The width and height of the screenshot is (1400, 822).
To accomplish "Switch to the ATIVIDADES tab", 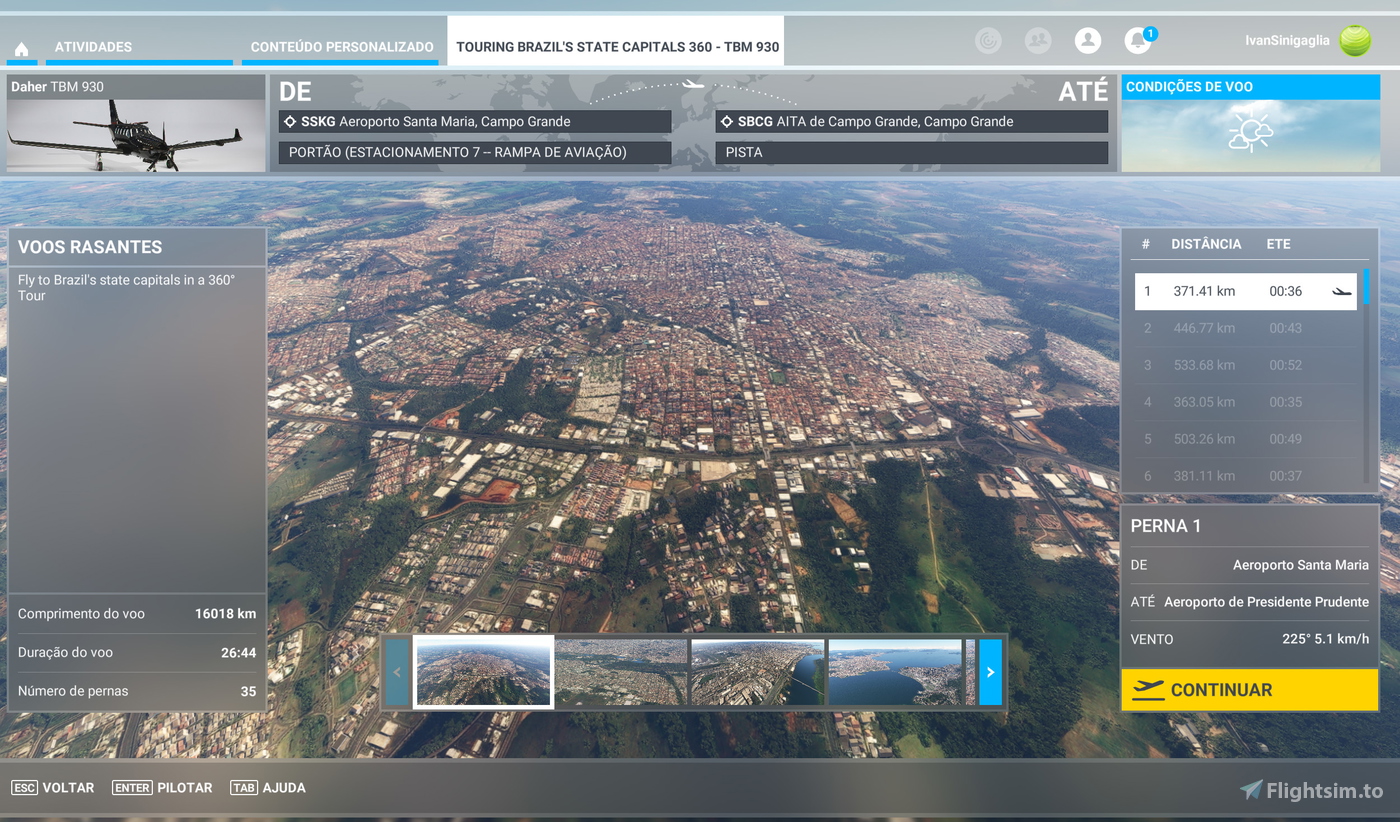I will pos(93,46).
